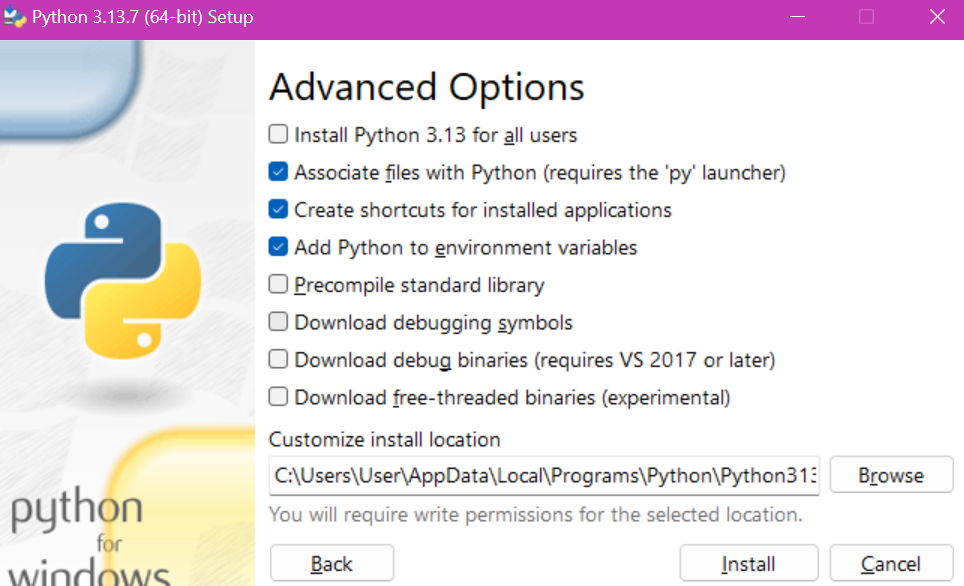Click the install location path field

tap(544, 475)
